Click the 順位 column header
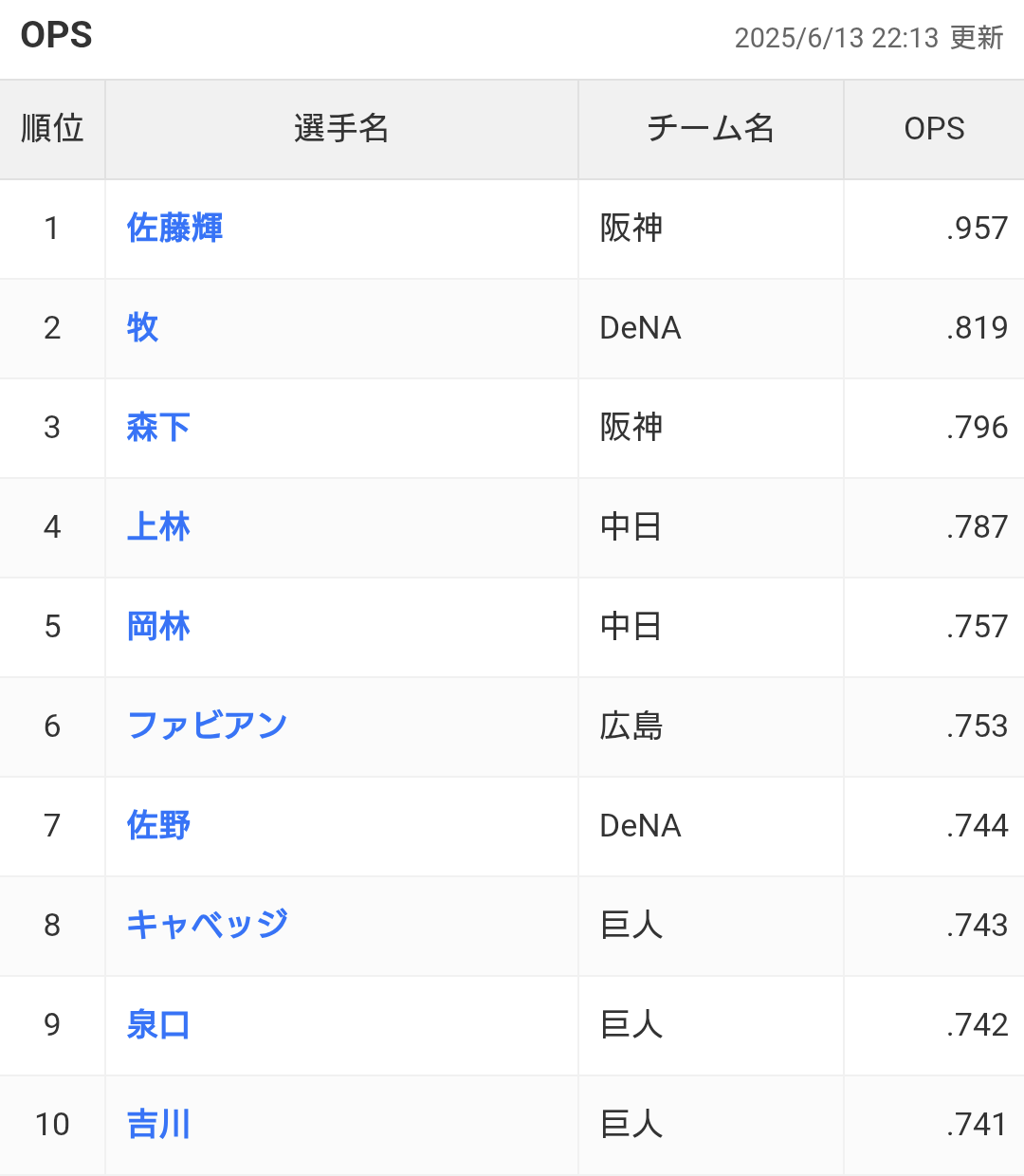 coord(52,129)
